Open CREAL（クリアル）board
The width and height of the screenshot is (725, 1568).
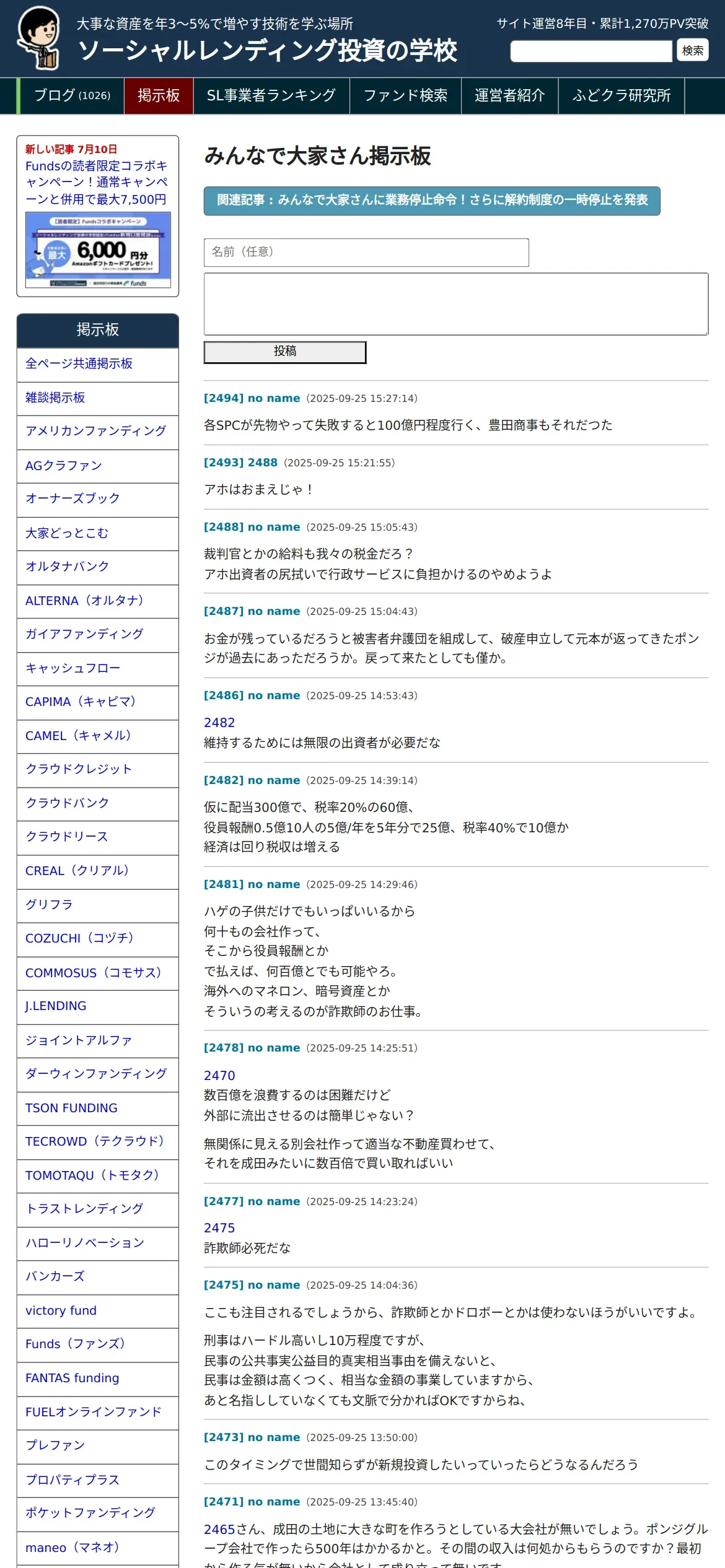coord(98,871)
